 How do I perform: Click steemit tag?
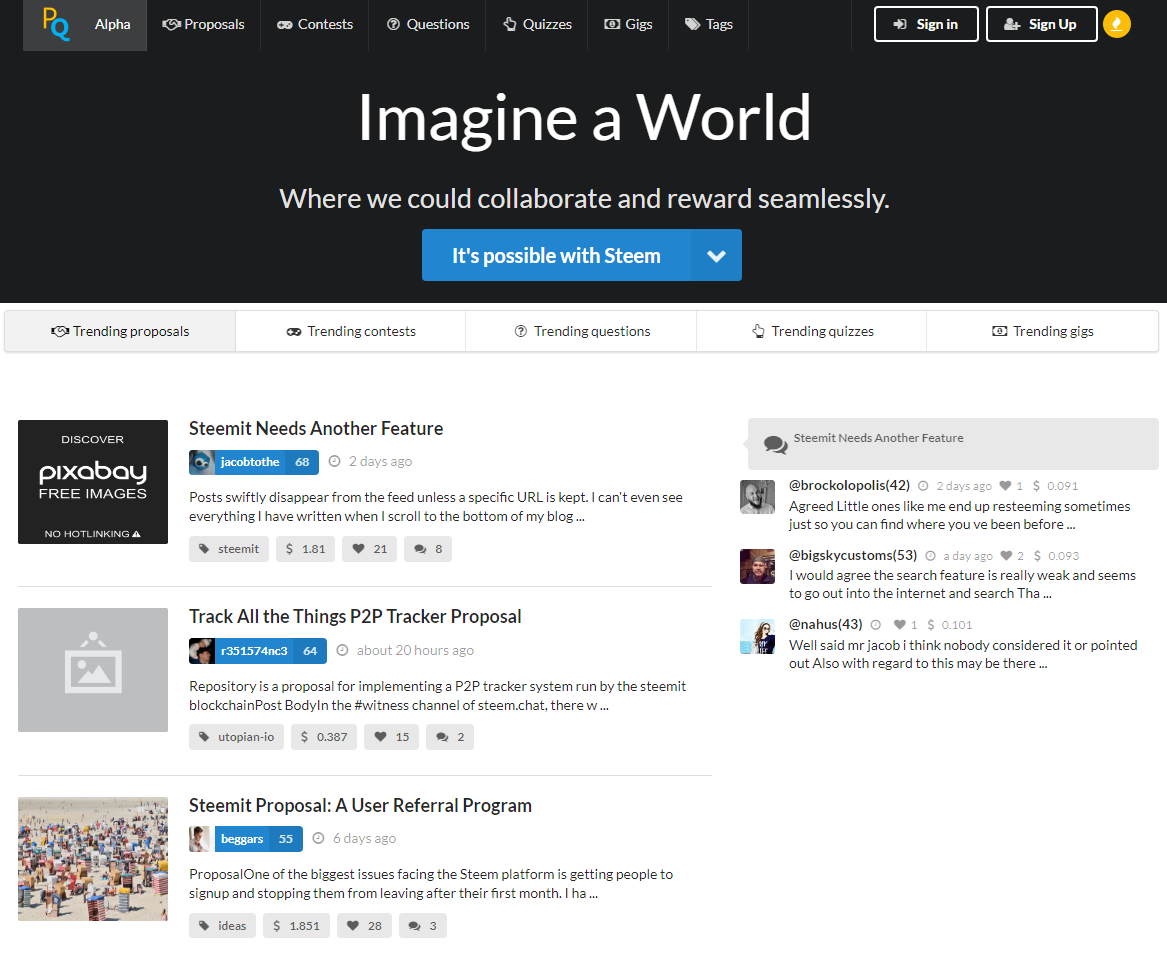point(228,549)
